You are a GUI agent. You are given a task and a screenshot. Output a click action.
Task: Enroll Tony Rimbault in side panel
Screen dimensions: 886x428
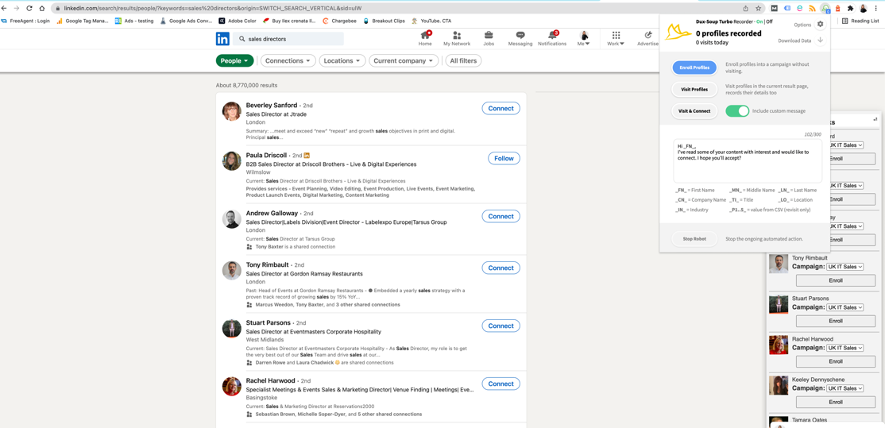[x=835, y=280]
